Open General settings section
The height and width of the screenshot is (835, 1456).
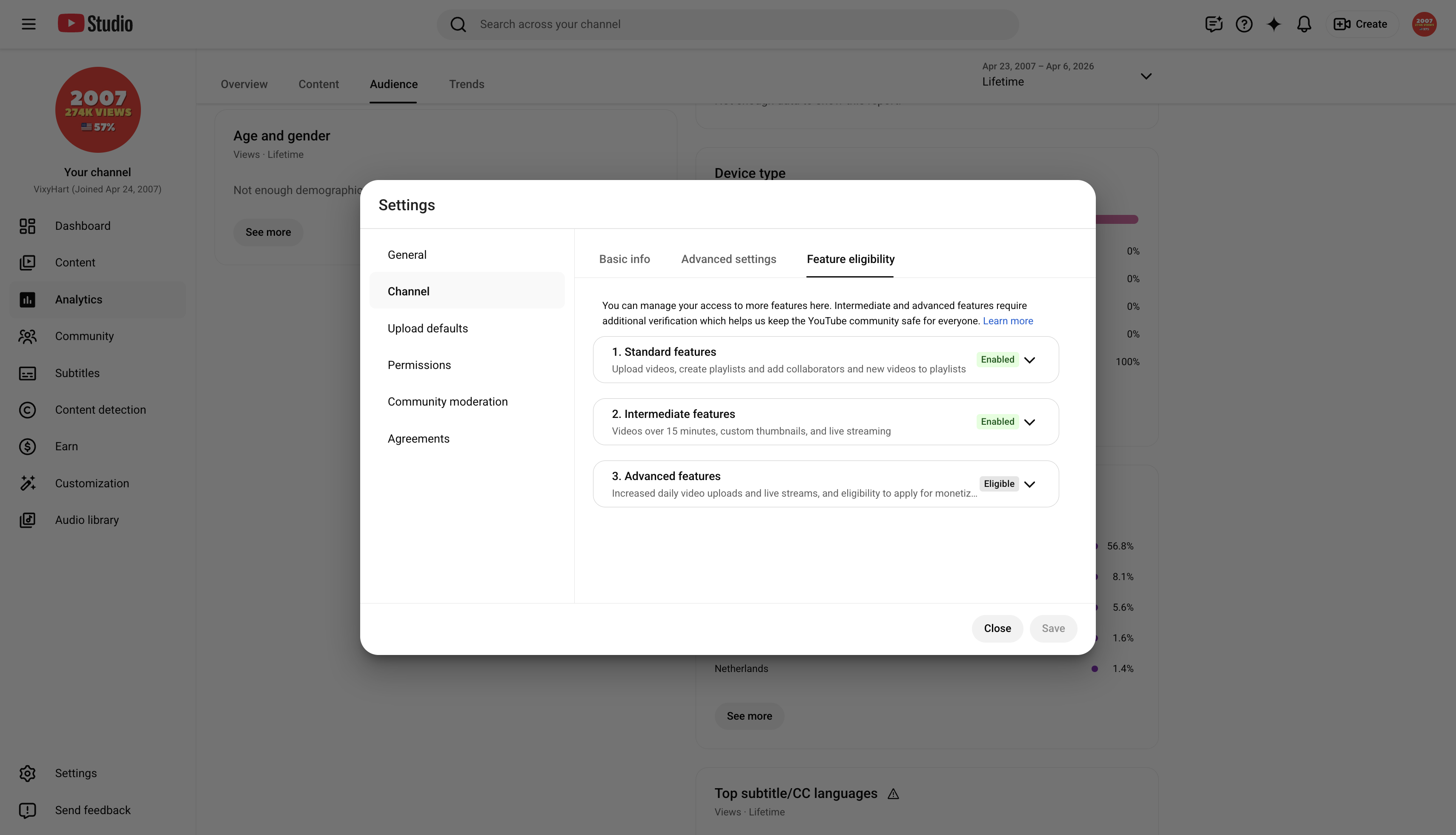pyautogui.click(x=467, y=255)
